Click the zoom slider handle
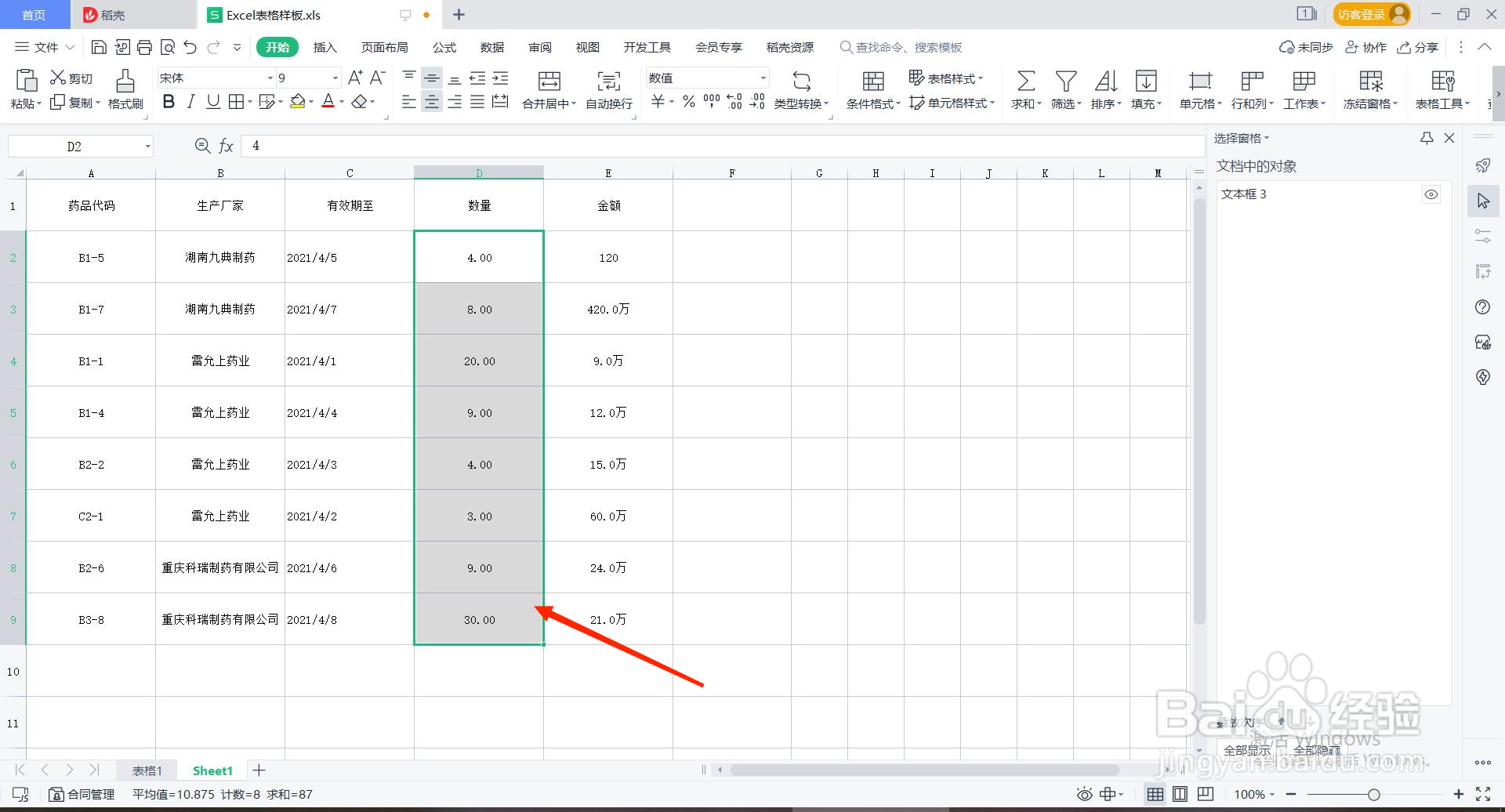Image resolution: width=1505 pixels, height=812 pixels. click(1373, 794)
